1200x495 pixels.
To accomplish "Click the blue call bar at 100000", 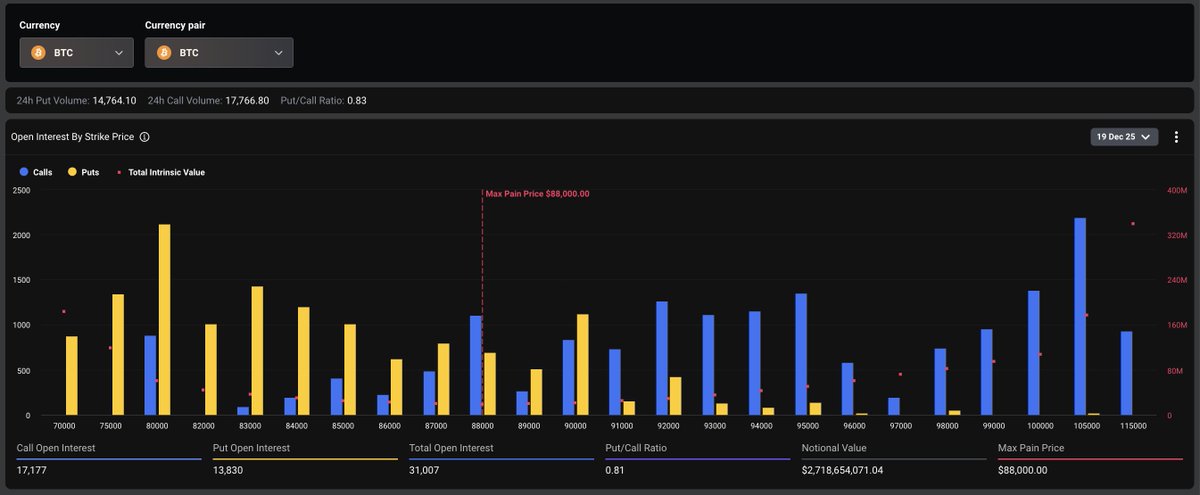I will pos(1034,353).
